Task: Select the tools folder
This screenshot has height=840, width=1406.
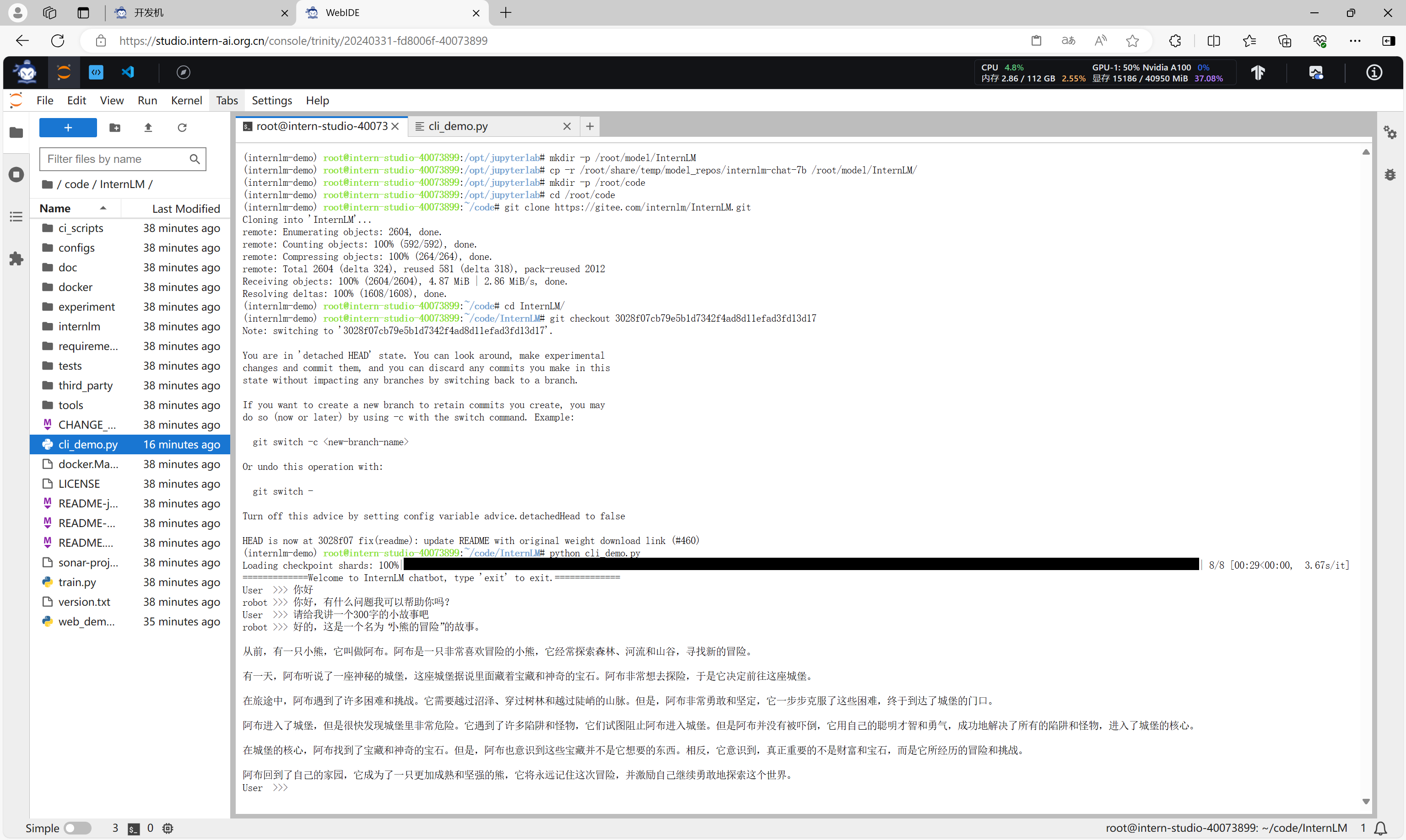Action: (x=130, y=405)
